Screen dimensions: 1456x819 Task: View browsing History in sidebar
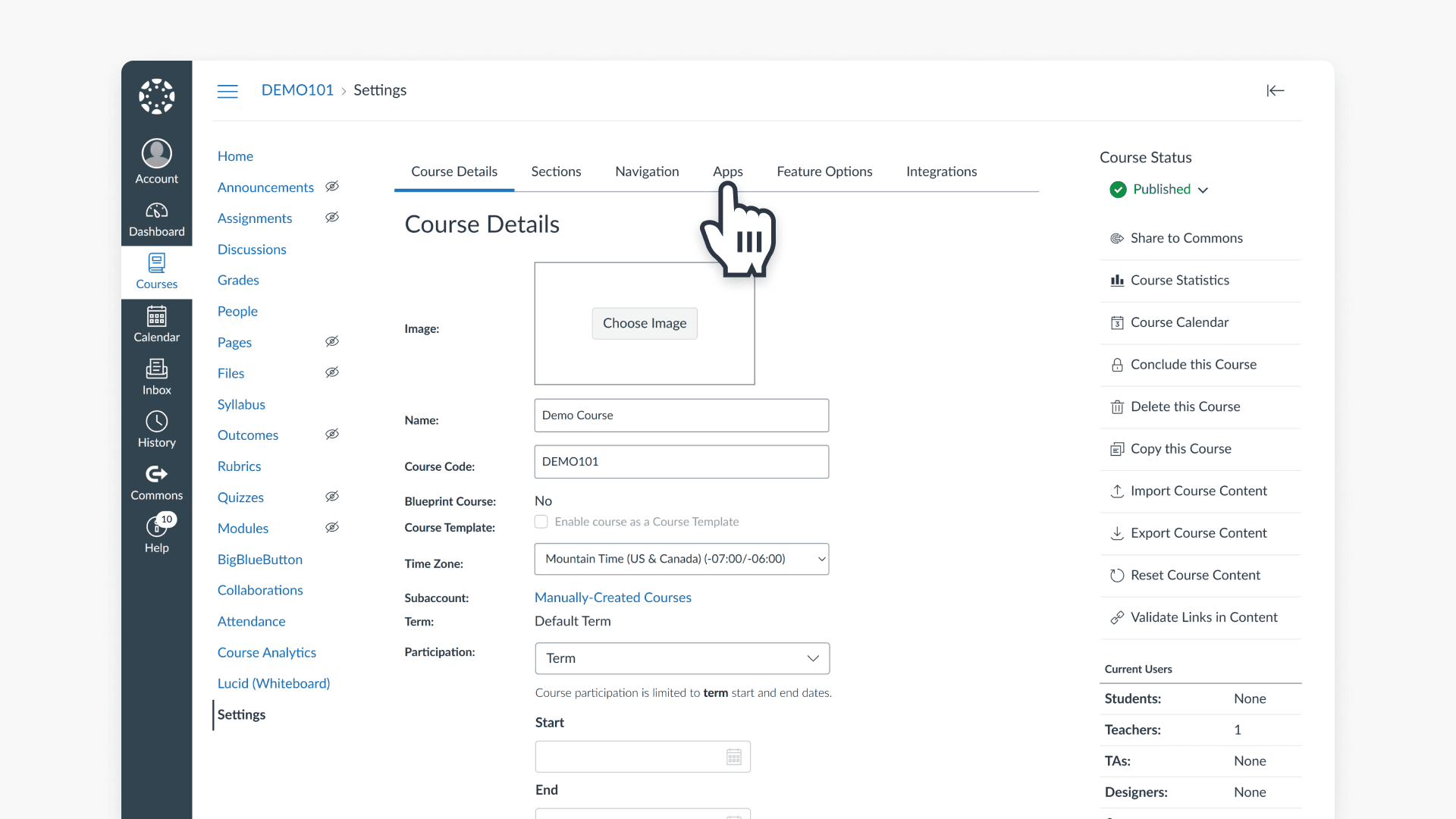pos(156,430)
